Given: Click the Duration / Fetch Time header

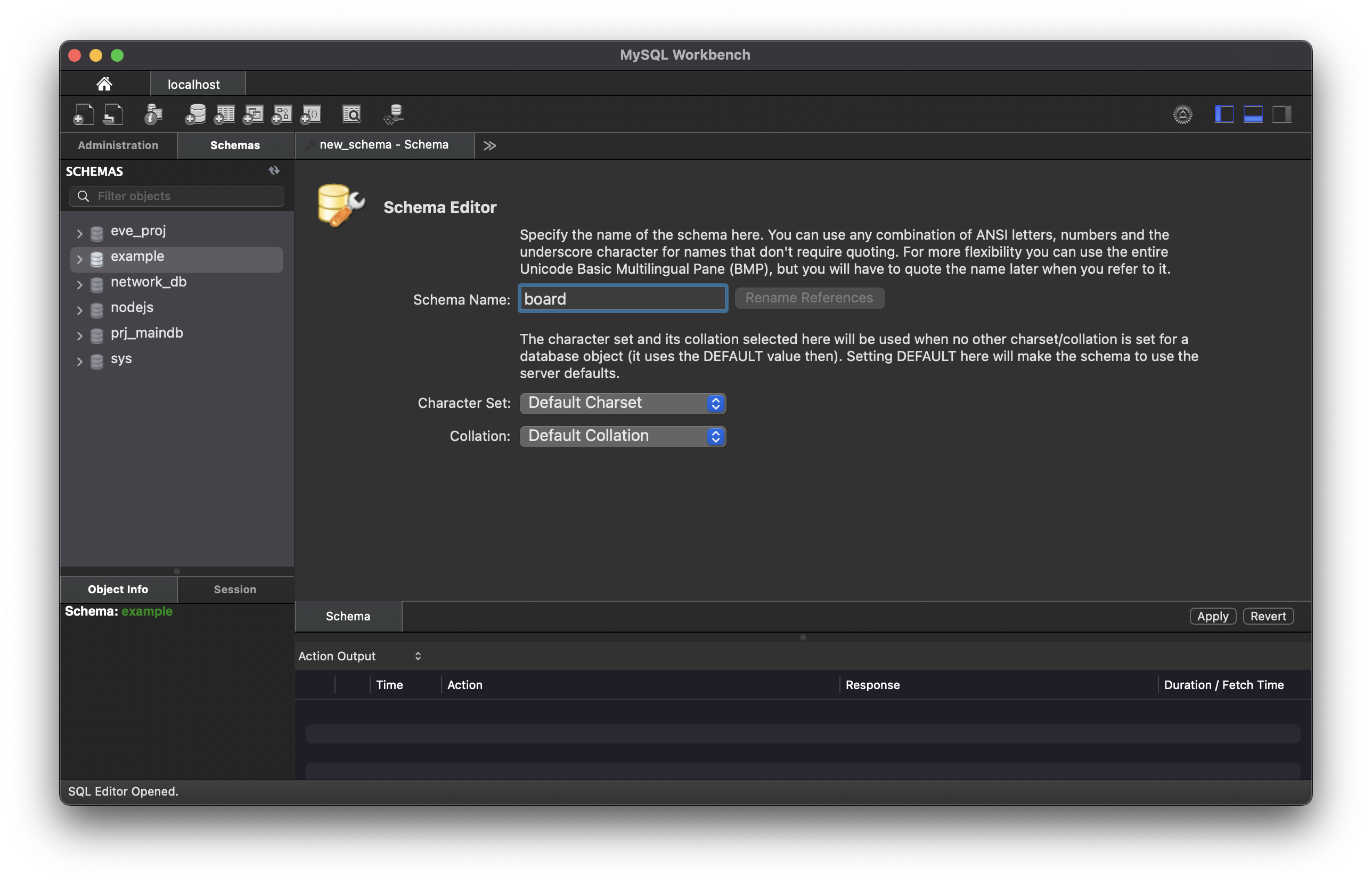Looking at the screenshot, I should click(x=1223, y=685).
